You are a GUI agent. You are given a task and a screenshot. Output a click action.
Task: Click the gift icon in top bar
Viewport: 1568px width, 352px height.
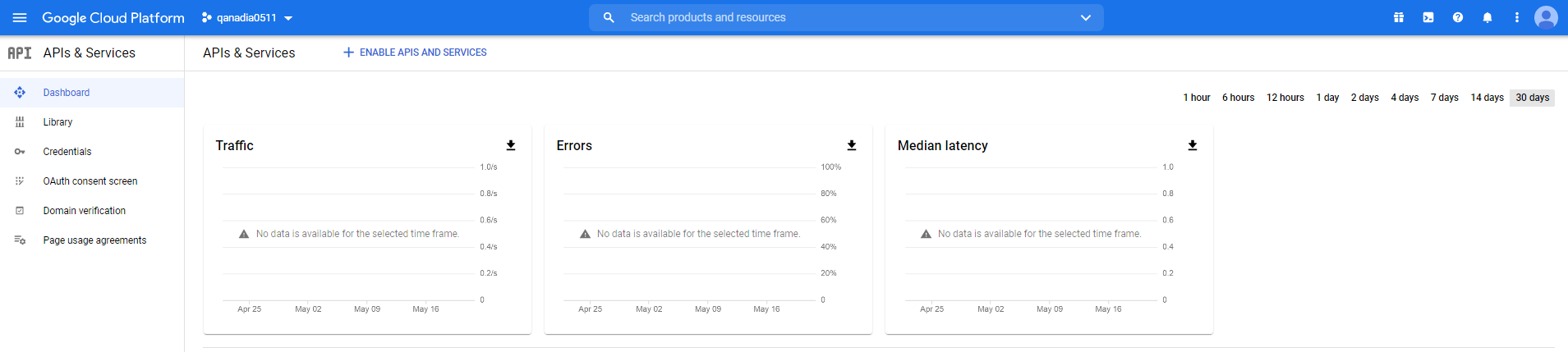1399,17
